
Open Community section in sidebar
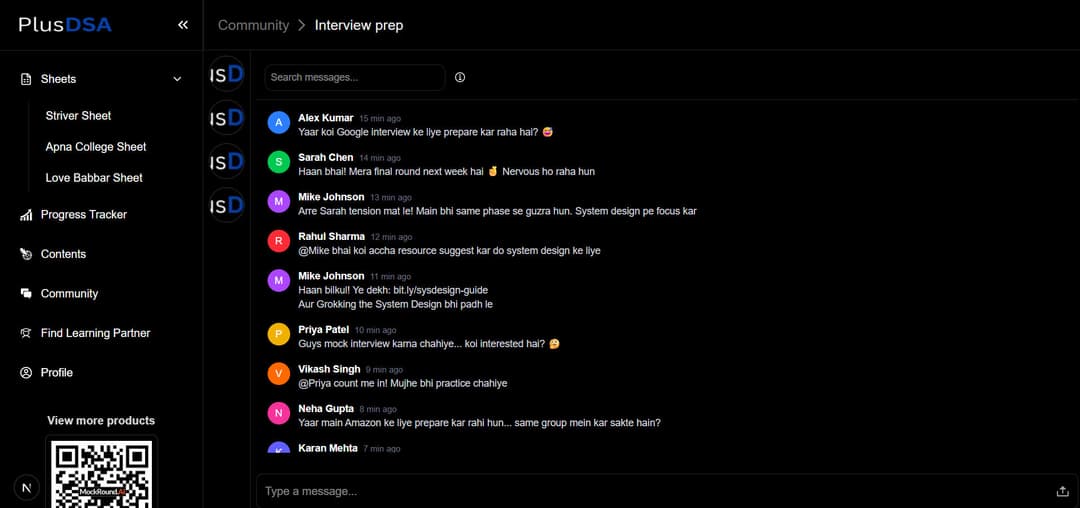(69, 293)
